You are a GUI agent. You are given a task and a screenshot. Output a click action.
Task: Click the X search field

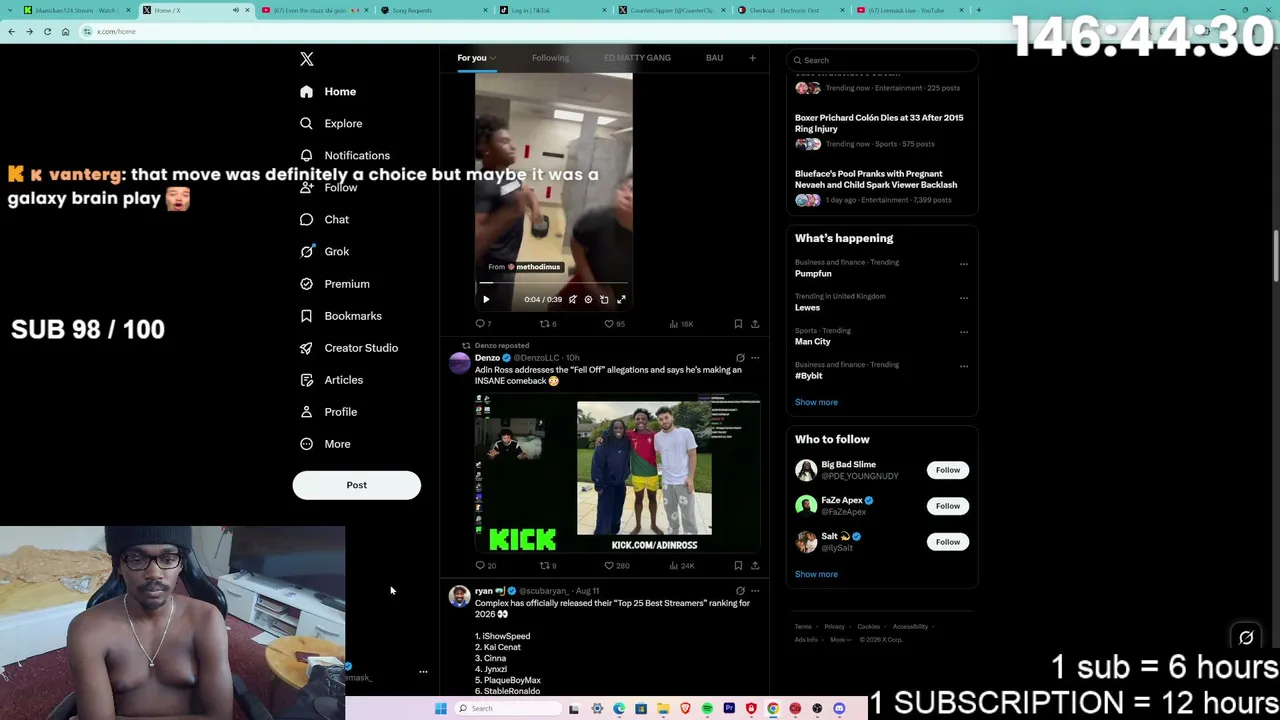click(882, 60)
